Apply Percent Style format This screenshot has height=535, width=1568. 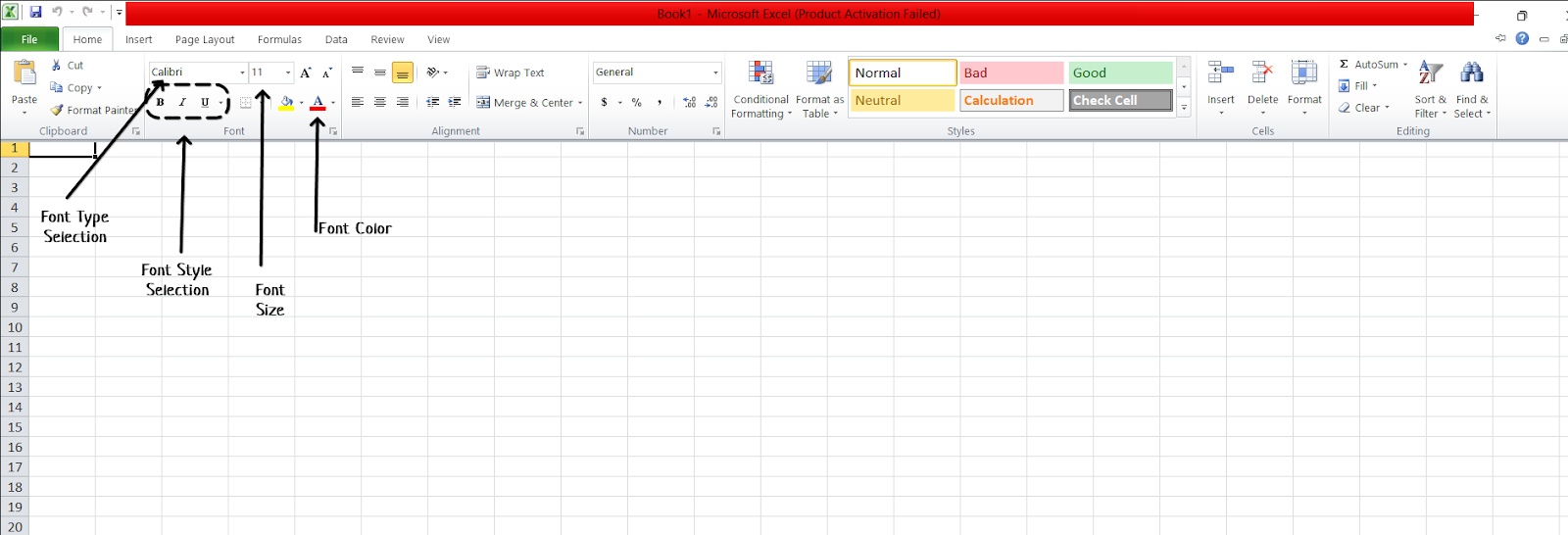point(637,102)
